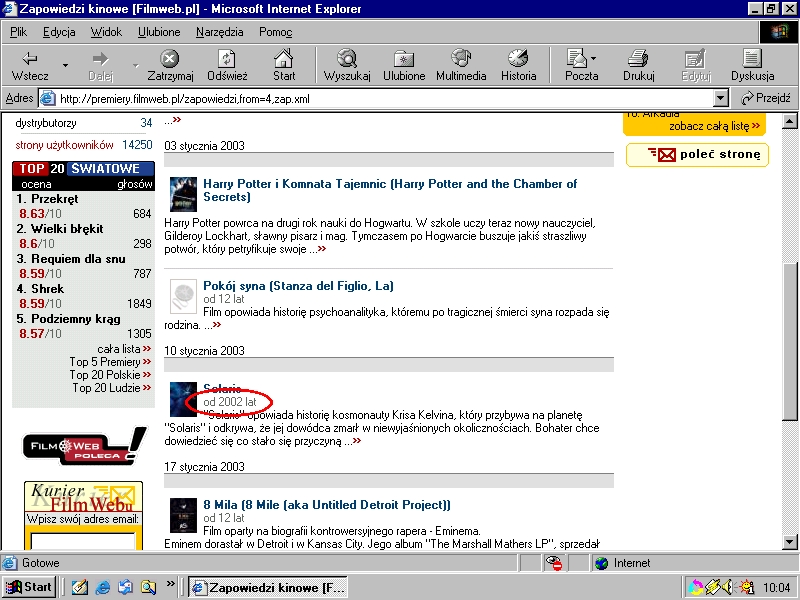Viewport: 800px width, 600px height.
Task: Click the 8 Mila poster thumbnail
Action: pyautogui.click(x=183, y=515)
